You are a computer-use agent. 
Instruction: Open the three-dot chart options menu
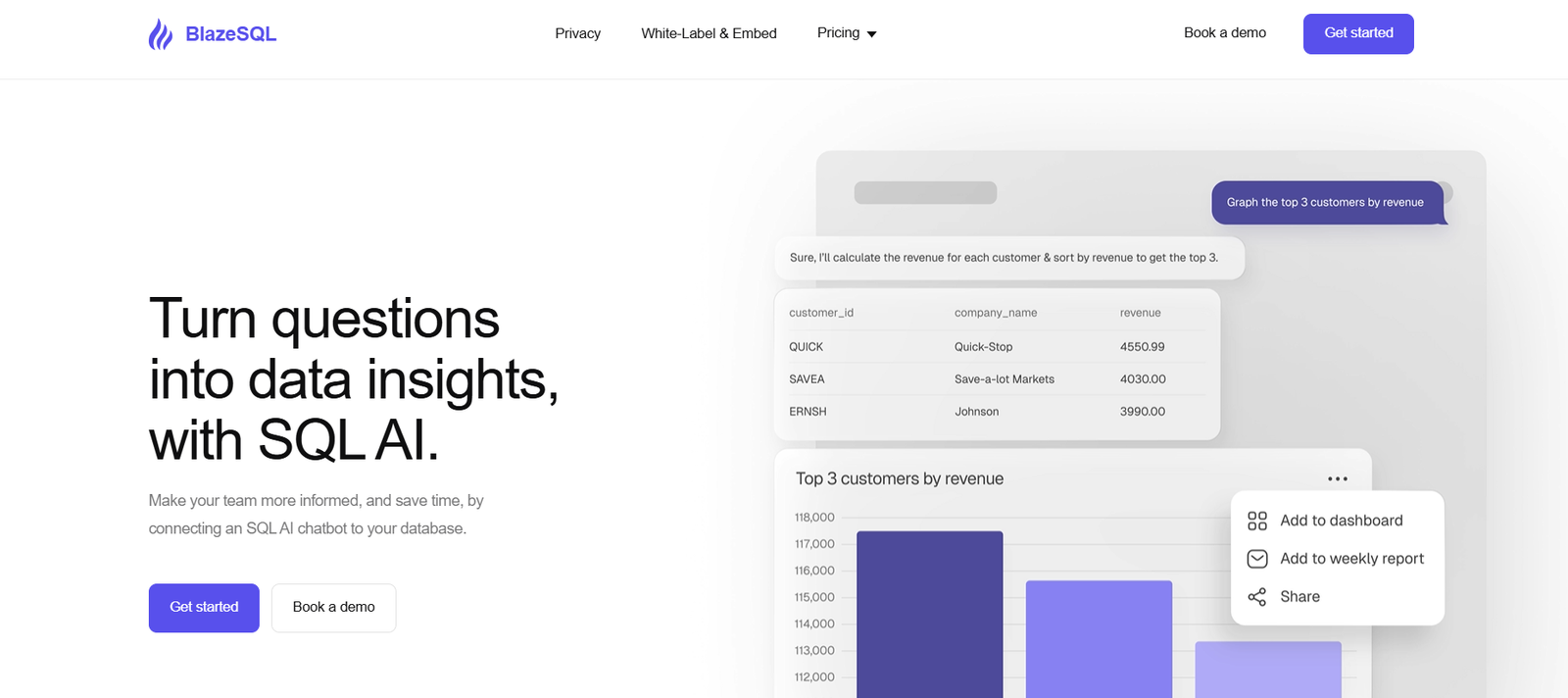pos(1338,479)
